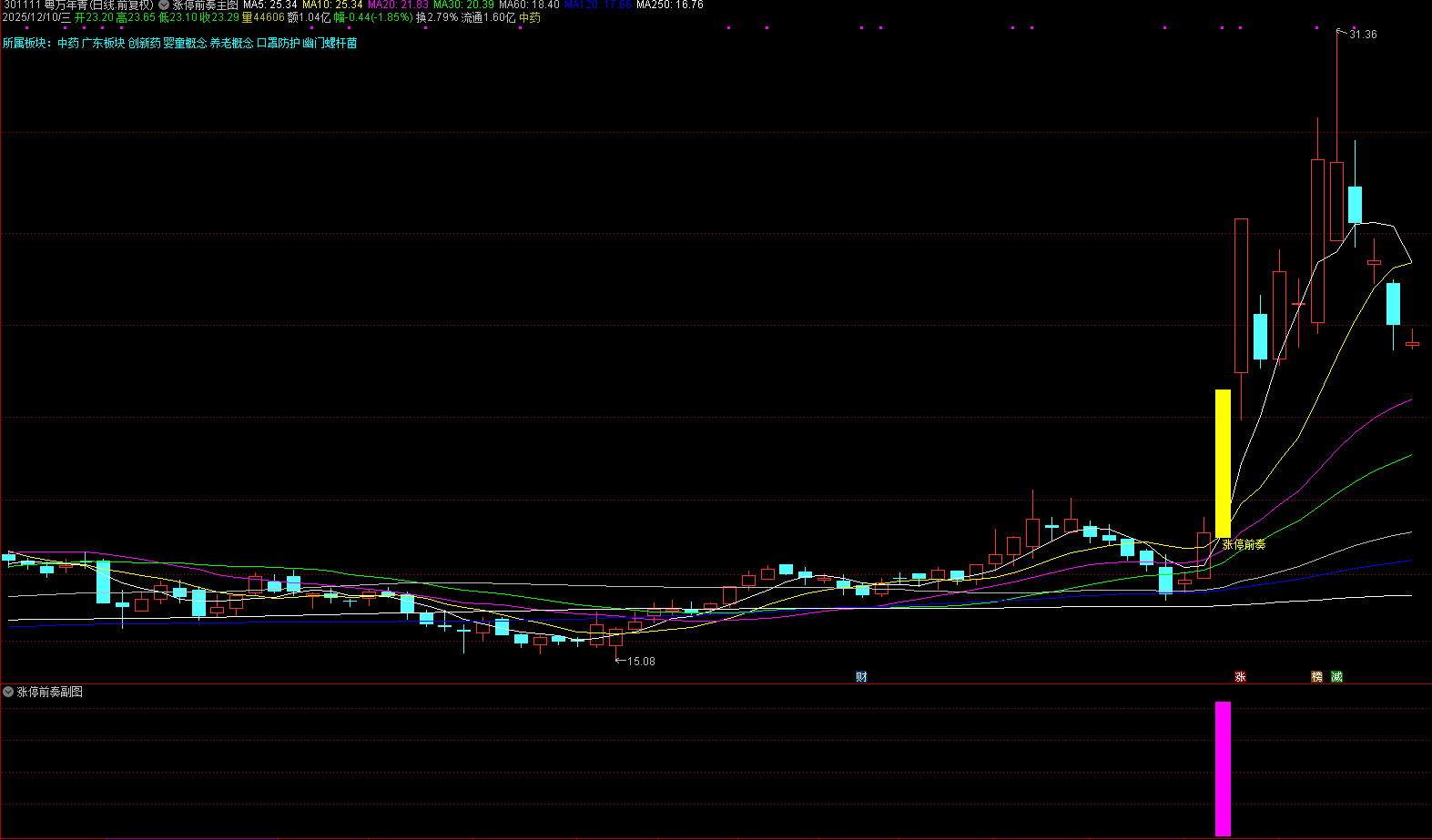1432x840 pixels.
Task: Click the green 减 event marker
Action: (1336, 677)
